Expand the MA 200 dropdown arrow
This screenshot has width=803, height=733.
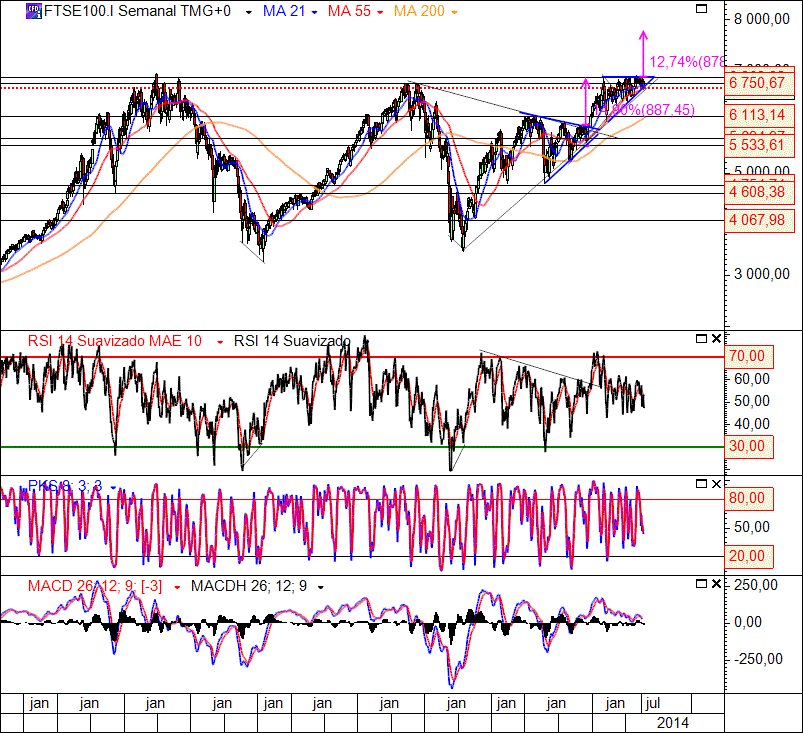(x=455, y=13)
